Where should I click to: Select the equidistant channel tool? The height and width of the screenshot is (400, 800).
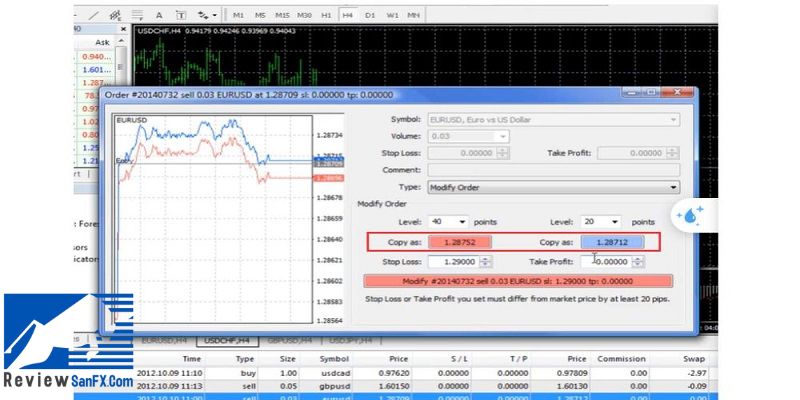pyautogui.click(x=113, y=16)
